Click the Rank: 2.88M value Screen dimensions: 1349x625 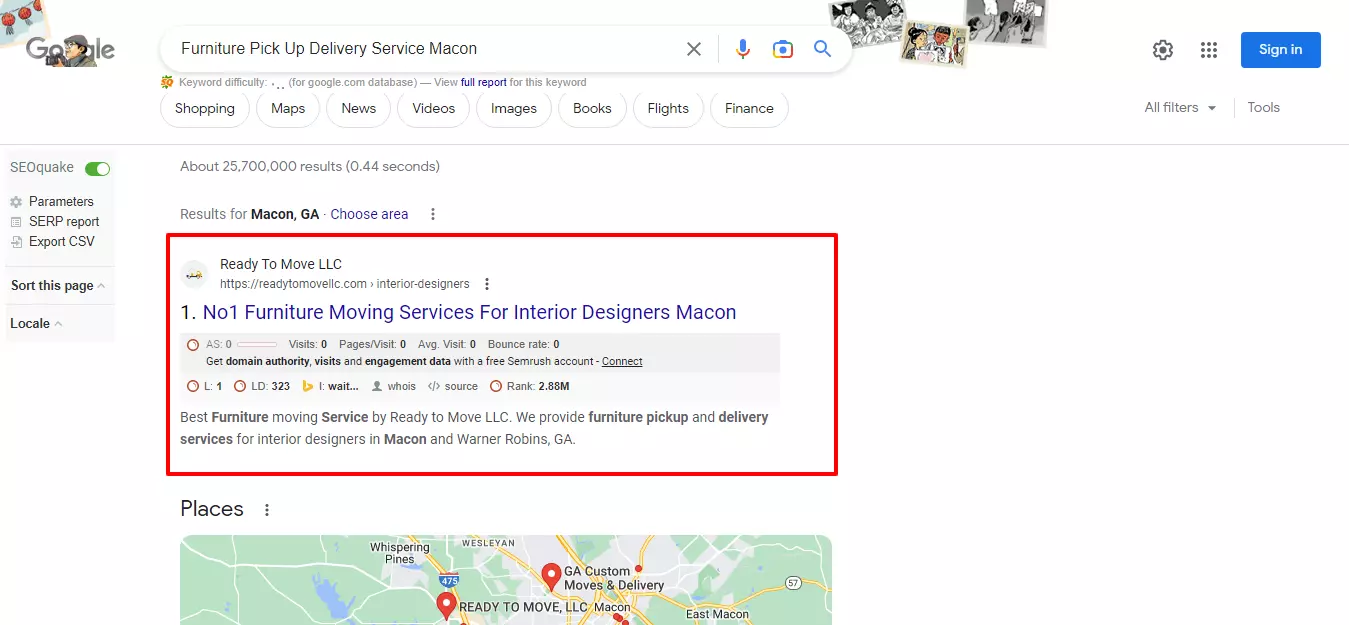pos(538,386)
